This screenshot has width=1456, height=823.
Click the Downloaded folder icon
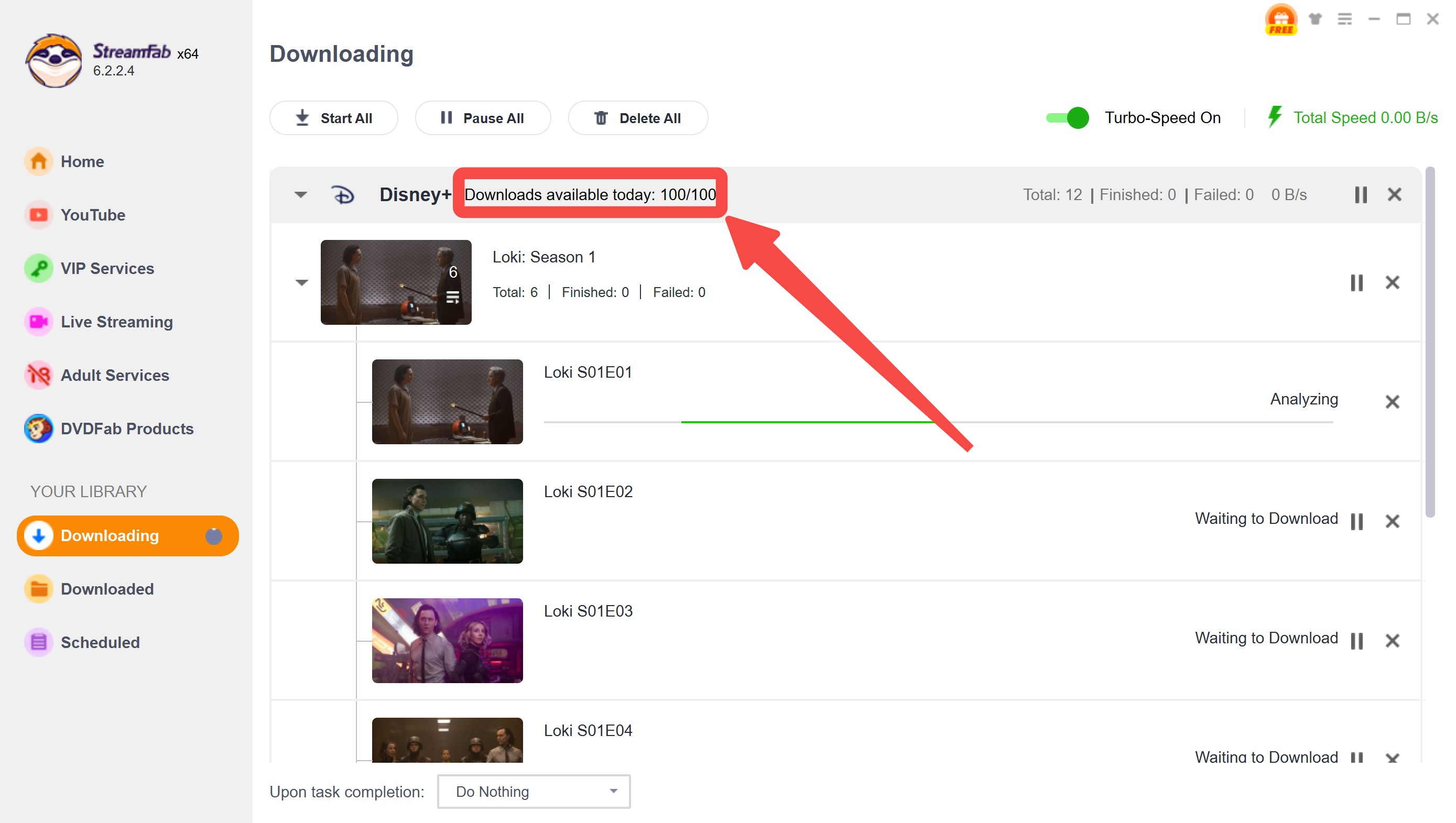[38, 588]
